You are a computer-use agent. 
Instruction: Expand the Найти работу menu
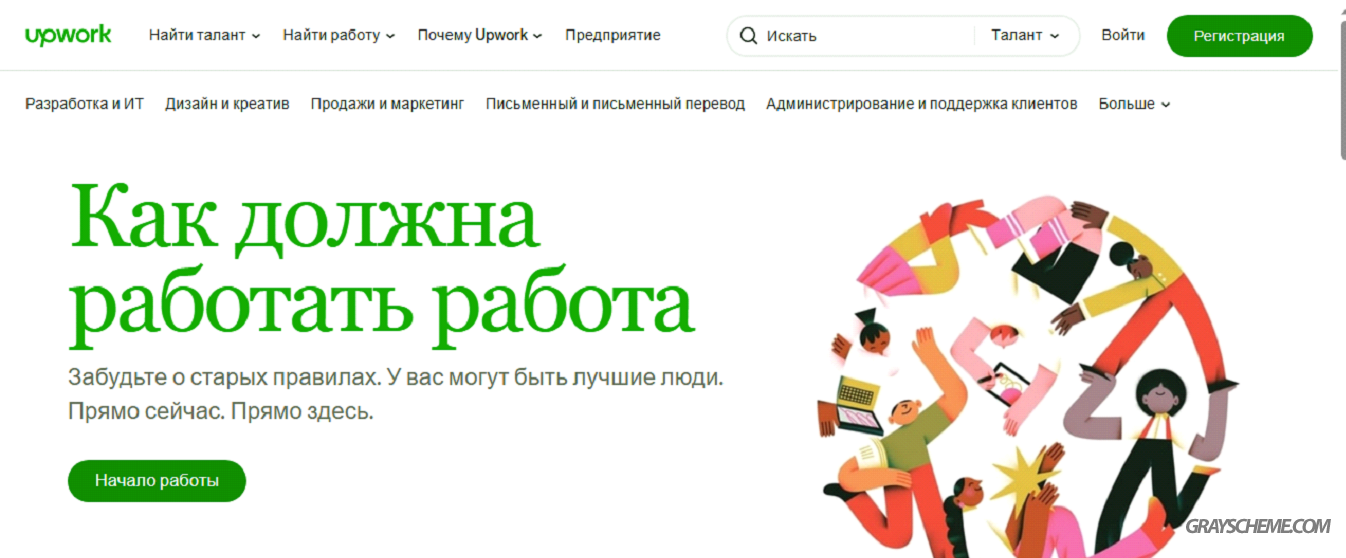339,35
